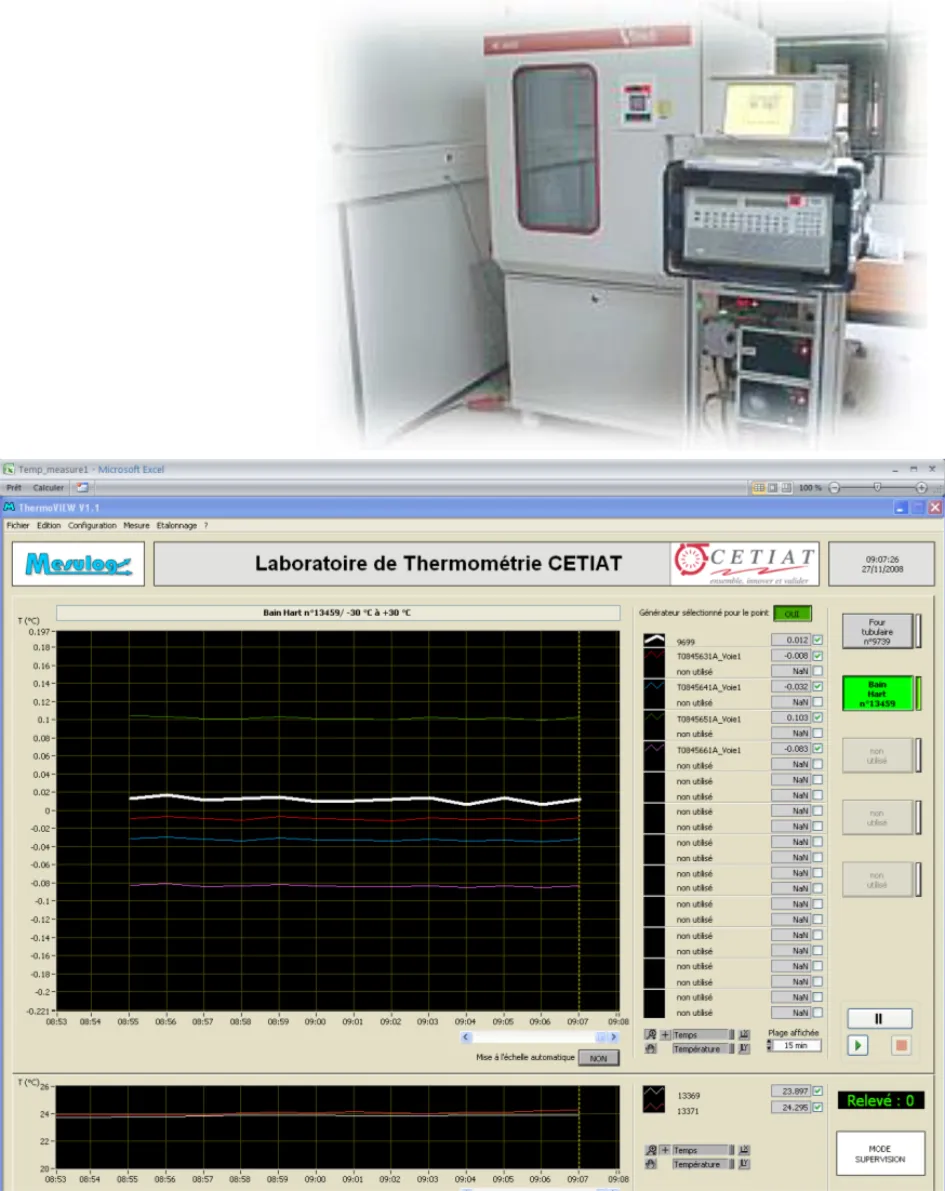Uncheck the T0845631A_Voie1 checkbox
Screen dimensions: 945x1191
tap(817, 656)
